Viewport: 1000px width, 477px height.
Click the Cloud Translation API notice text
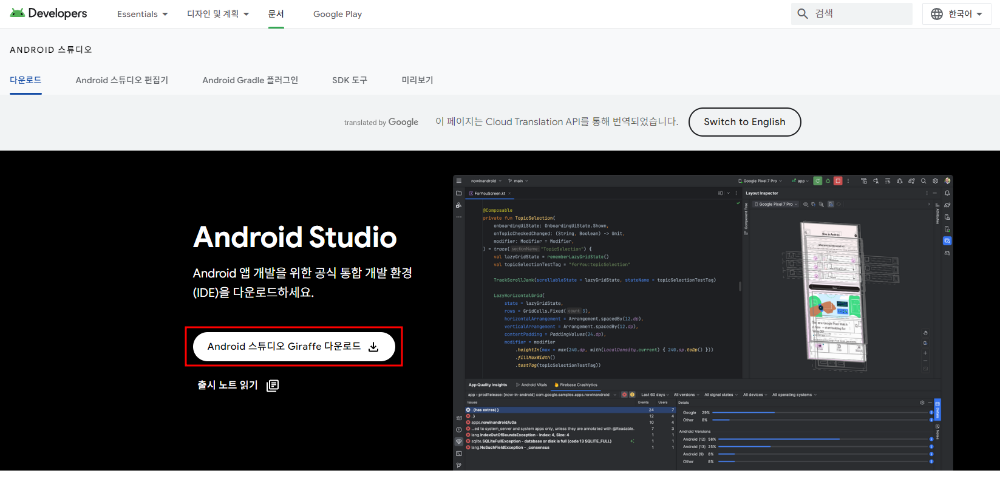point(557,121)
